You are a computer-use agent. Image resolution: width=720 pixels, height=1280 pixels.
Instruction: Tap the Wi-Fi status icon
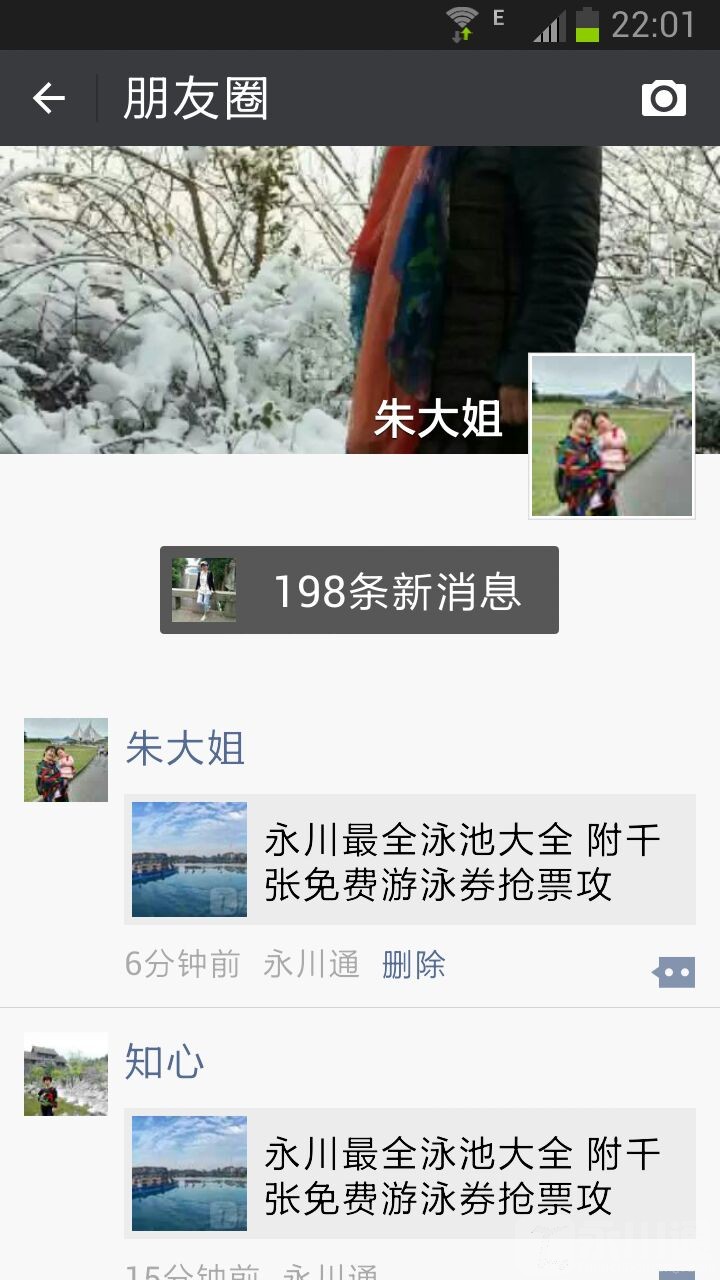tap(462, 23)
